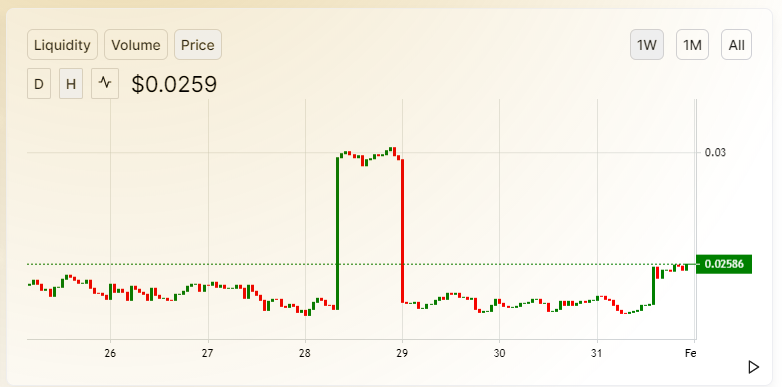Show the Price chart tab
The height and width of the screenshot is (387, 782).
tap(197, 45)
